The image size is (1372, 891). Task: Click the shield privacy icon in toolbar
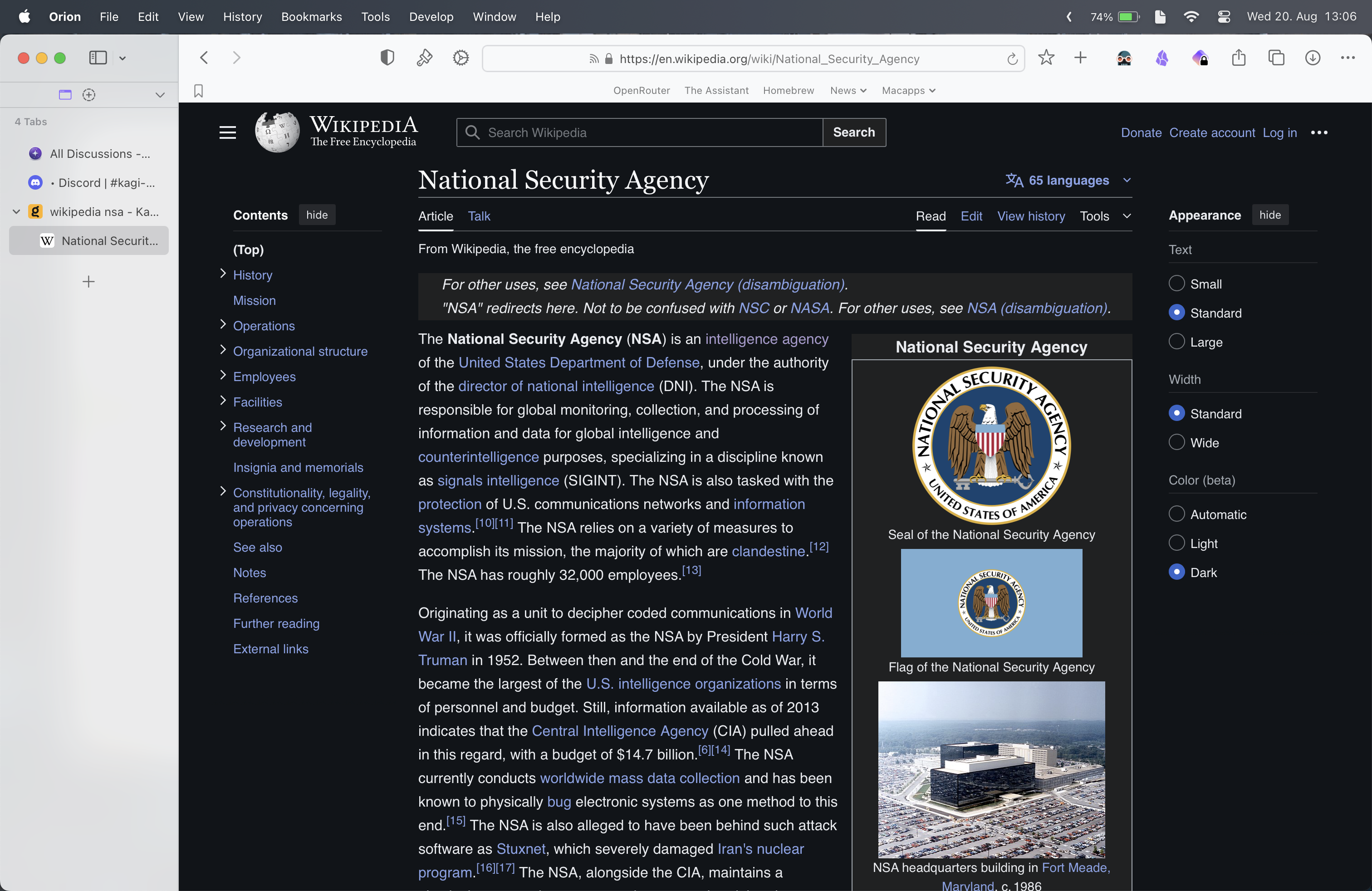click(x=387, y=58)
